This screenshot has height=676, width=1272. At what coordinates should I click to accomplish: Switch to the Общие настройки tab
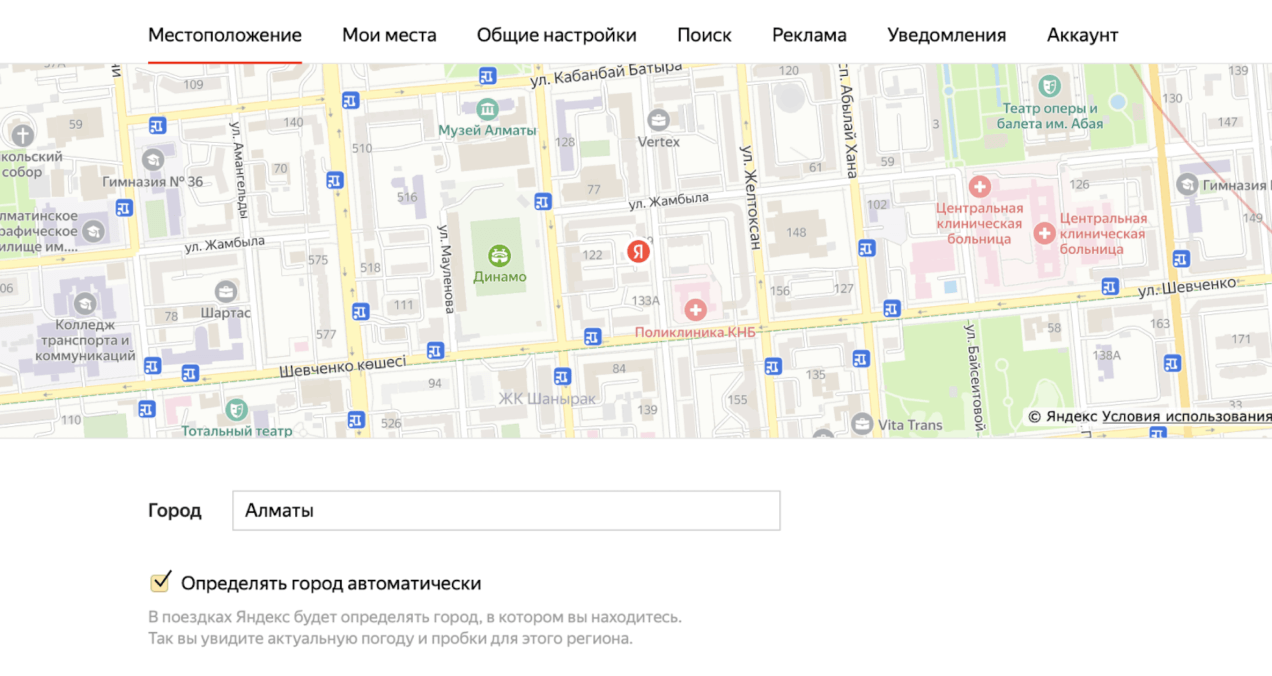click(x=556, y=35)
